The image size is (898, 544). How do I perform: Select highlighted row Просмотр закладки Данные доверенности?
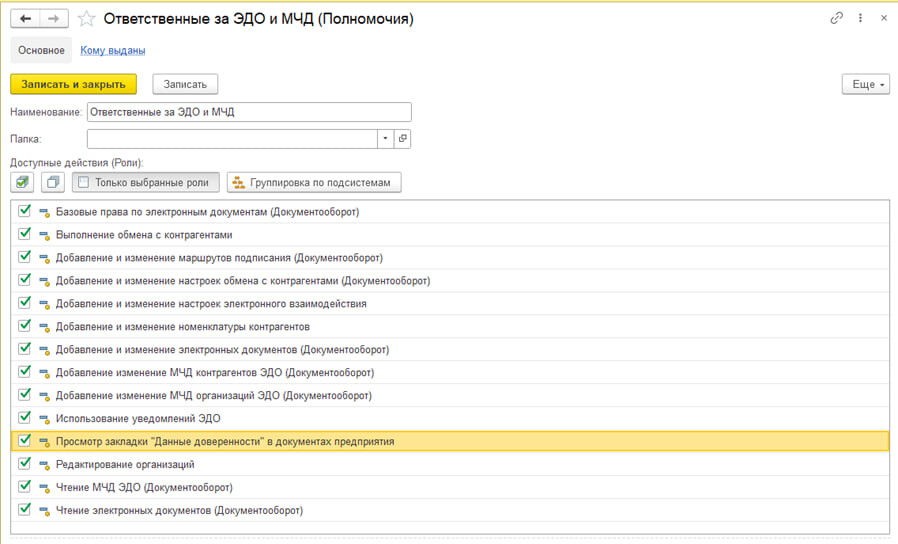pyautogui.click(x=450, y=441)
